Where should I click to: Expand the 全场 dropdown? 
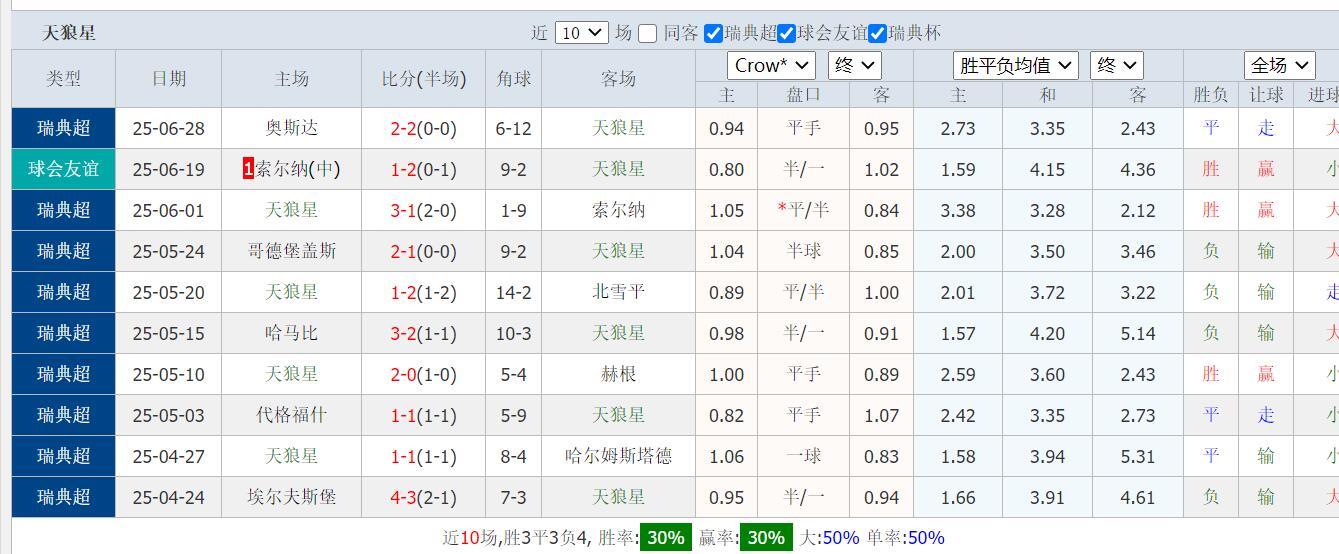coord(1279,65)
